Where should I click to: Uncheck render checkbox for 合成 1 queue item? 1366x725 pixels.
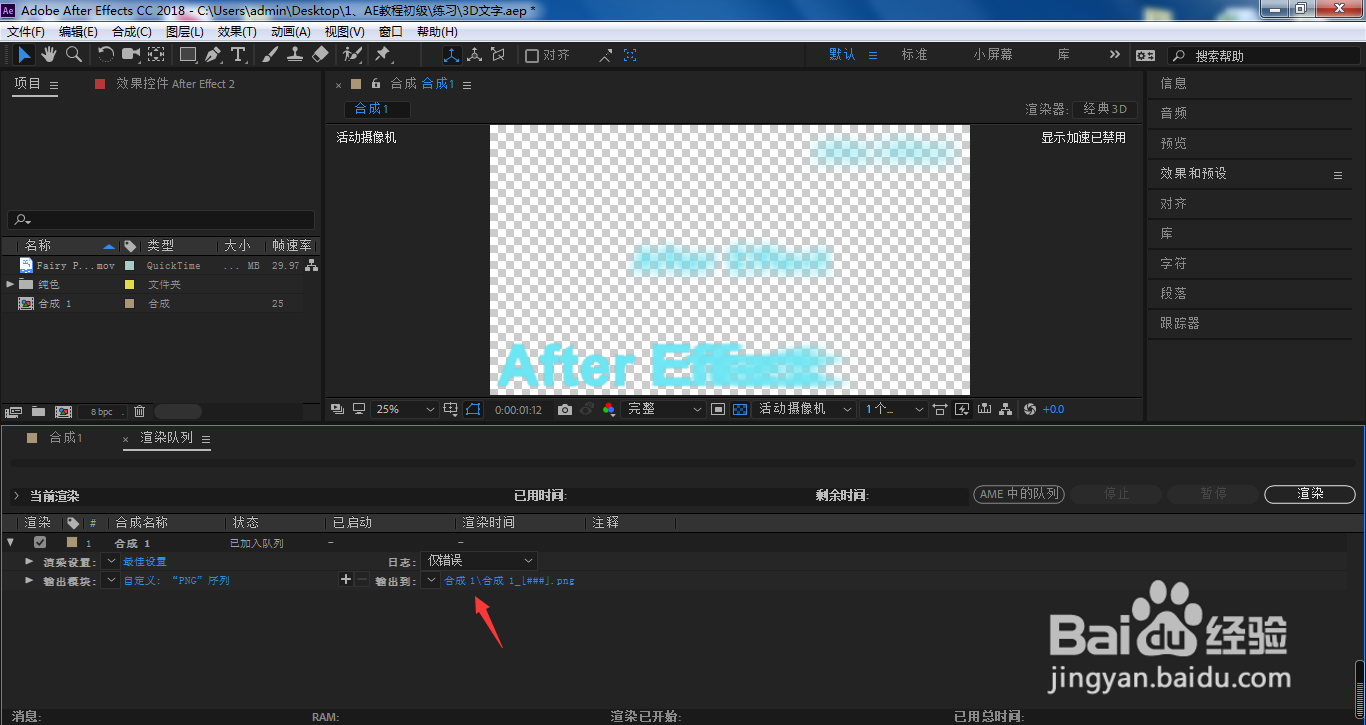tap(40, 542)
